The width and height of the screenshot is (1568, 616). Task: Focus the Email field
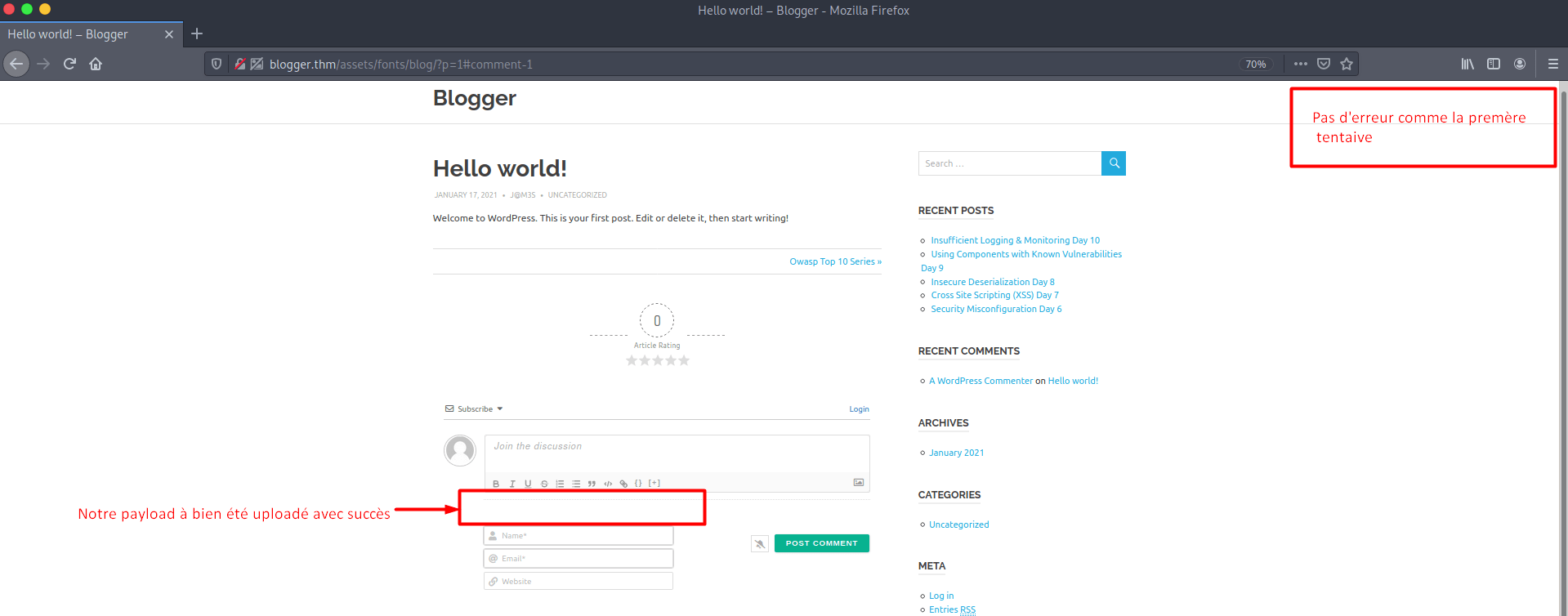[579, 559]
